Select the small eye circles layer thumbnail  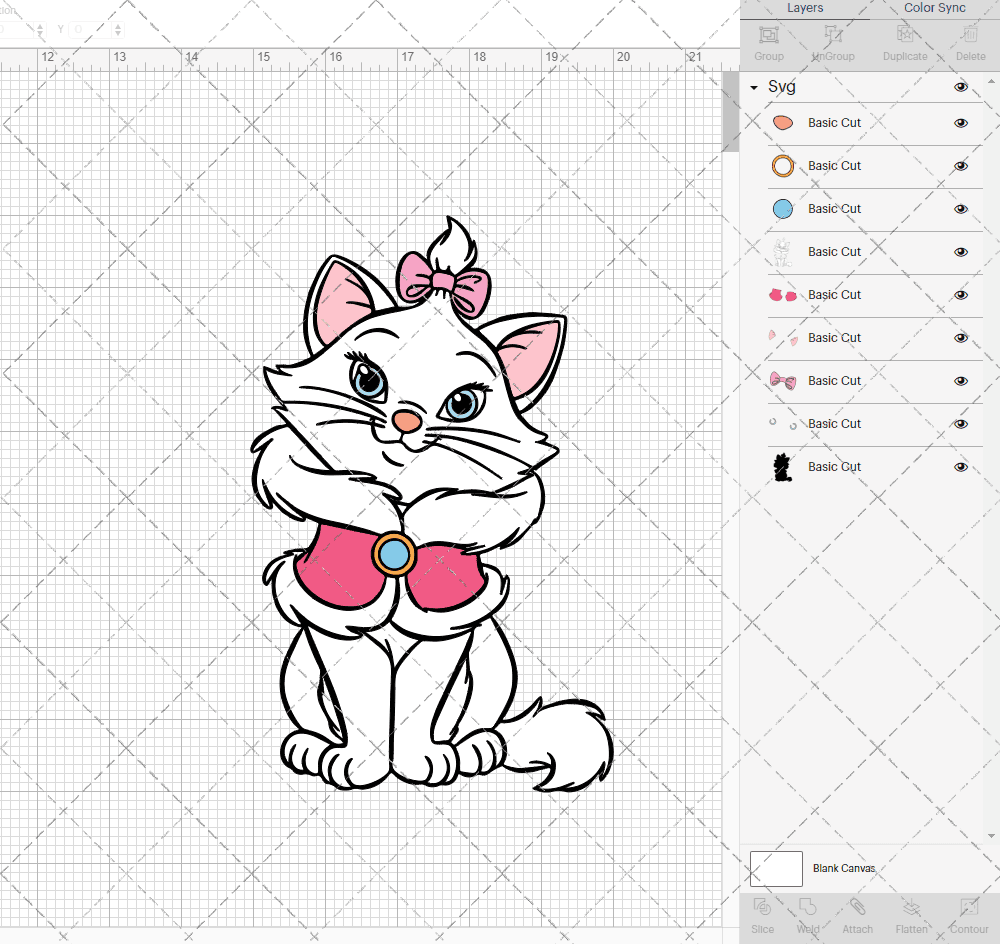click(x=783, y=424)
